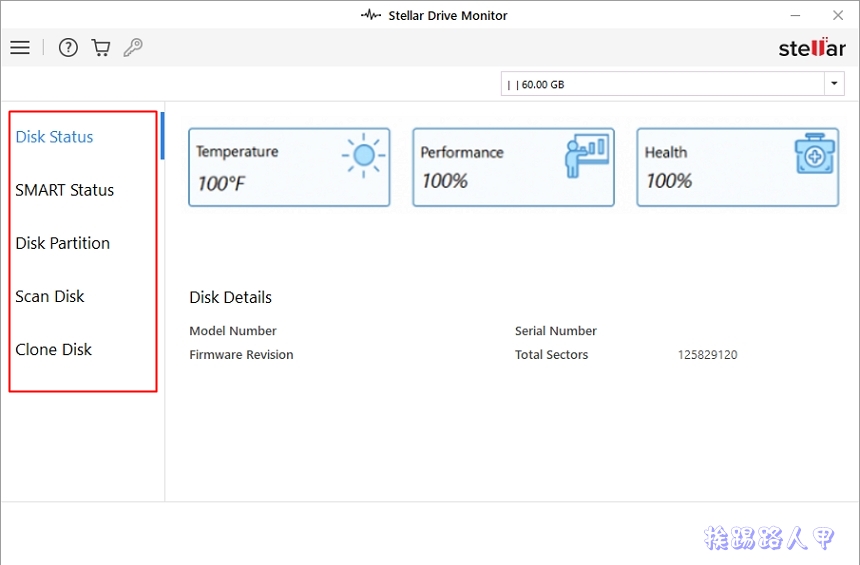Click the Disk Details heading
This screenshot has height=565, width=860.
230,297
